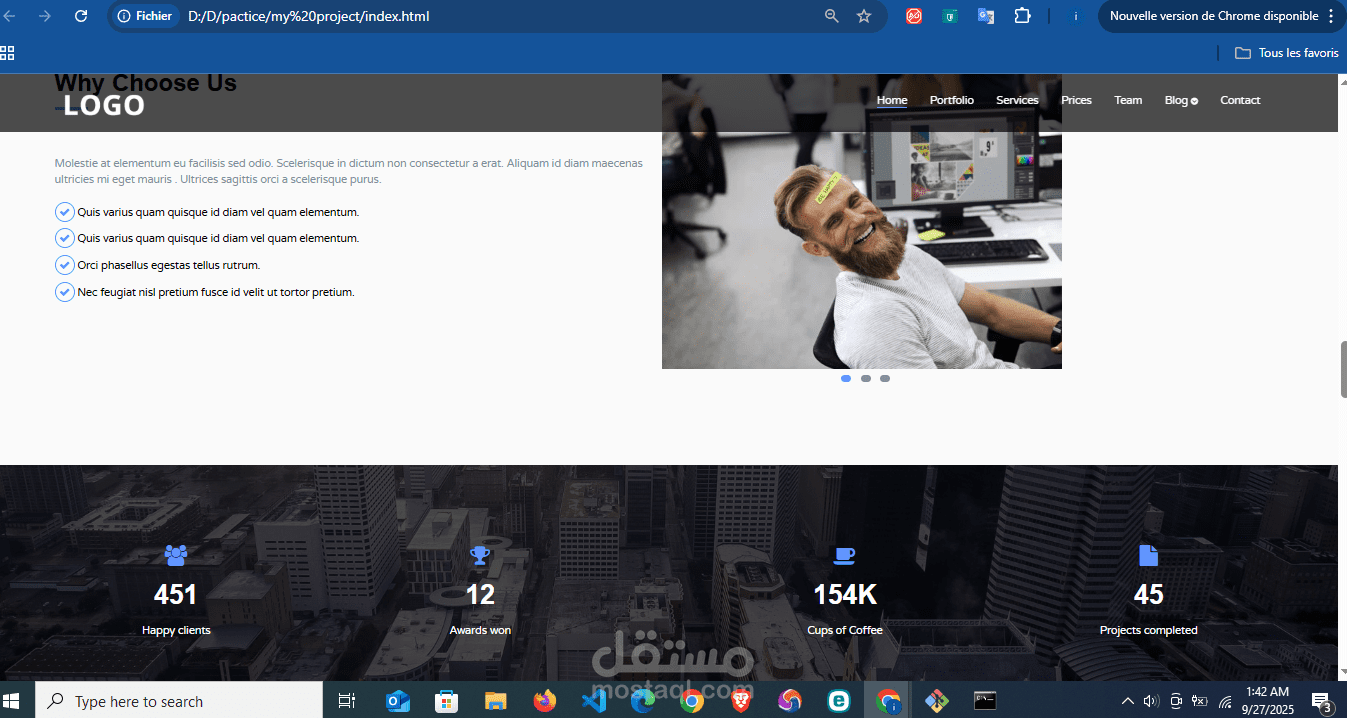Open the Chrome three-dot menu
The height and width of the screenshot is (718, 1347).
(x=1330, y=16)
